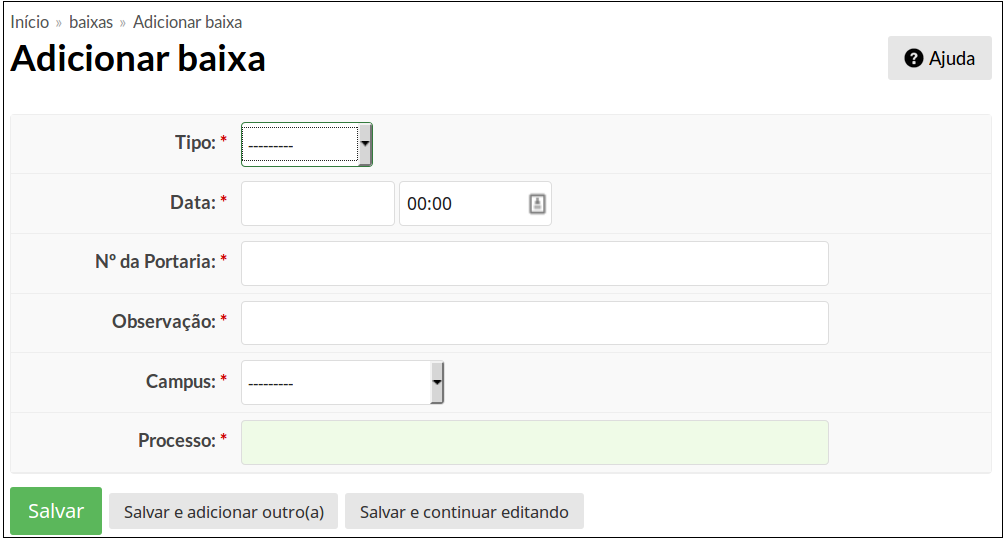Click the question mark help icon

coord(914,59)
